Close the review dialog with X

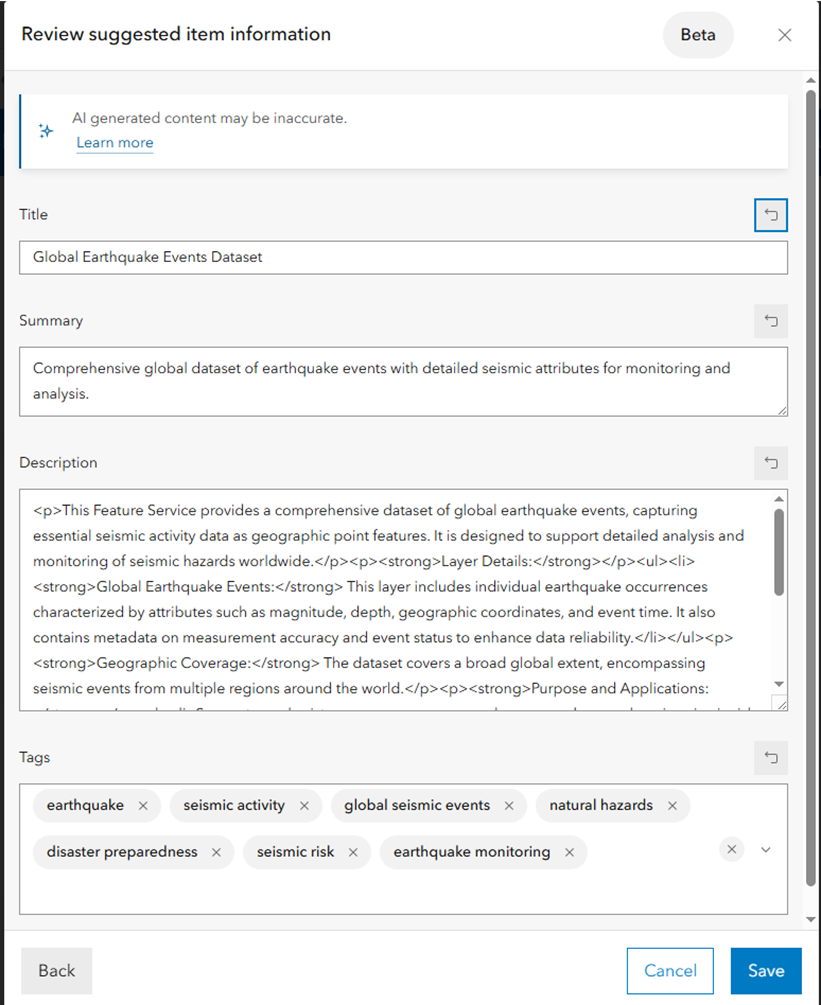[x=785, y=35]
